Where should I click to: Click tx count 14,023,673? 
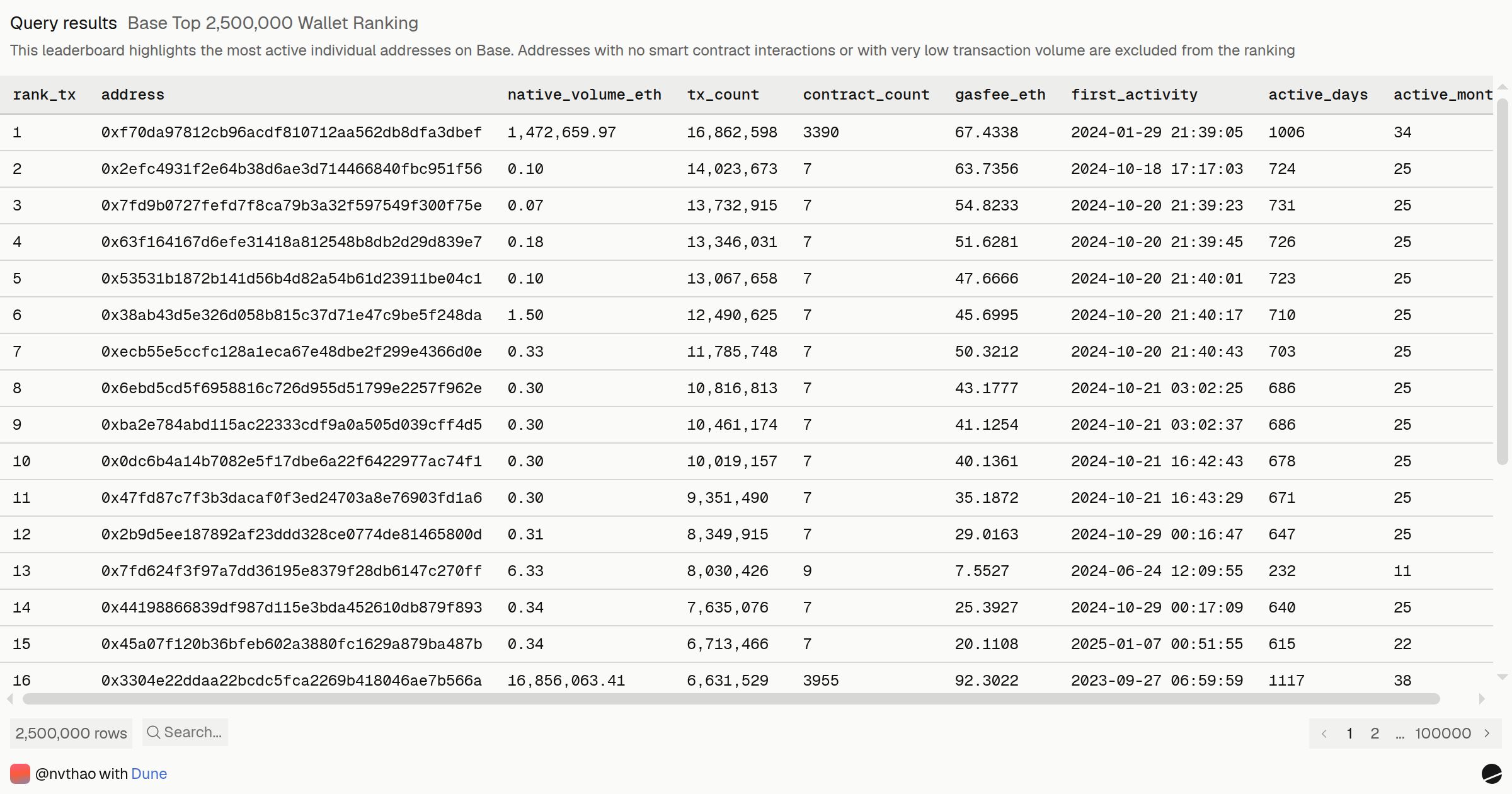pos(732,169)
